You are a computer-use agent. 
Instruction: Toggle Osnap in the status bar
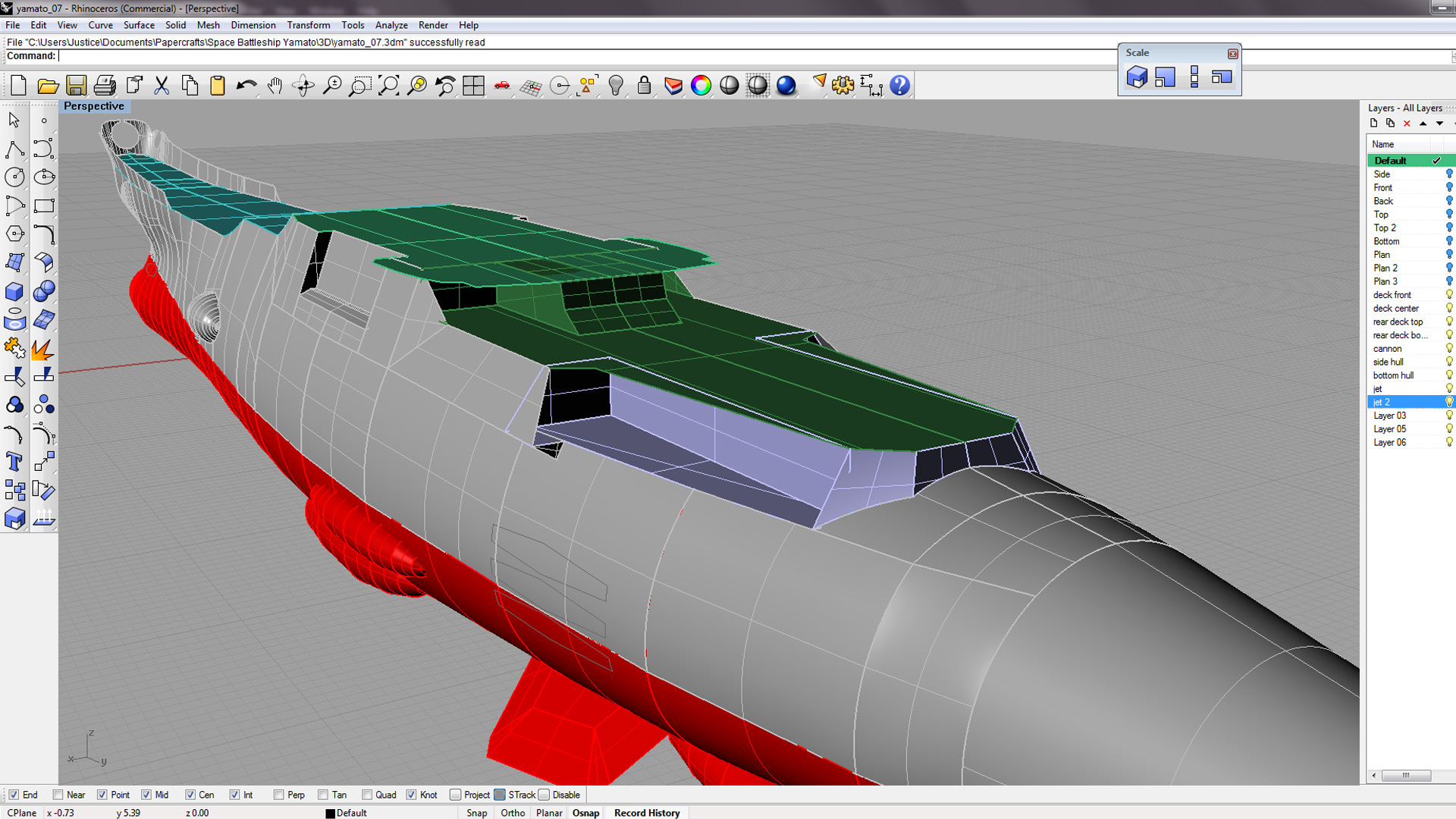[x=585, y=813]
